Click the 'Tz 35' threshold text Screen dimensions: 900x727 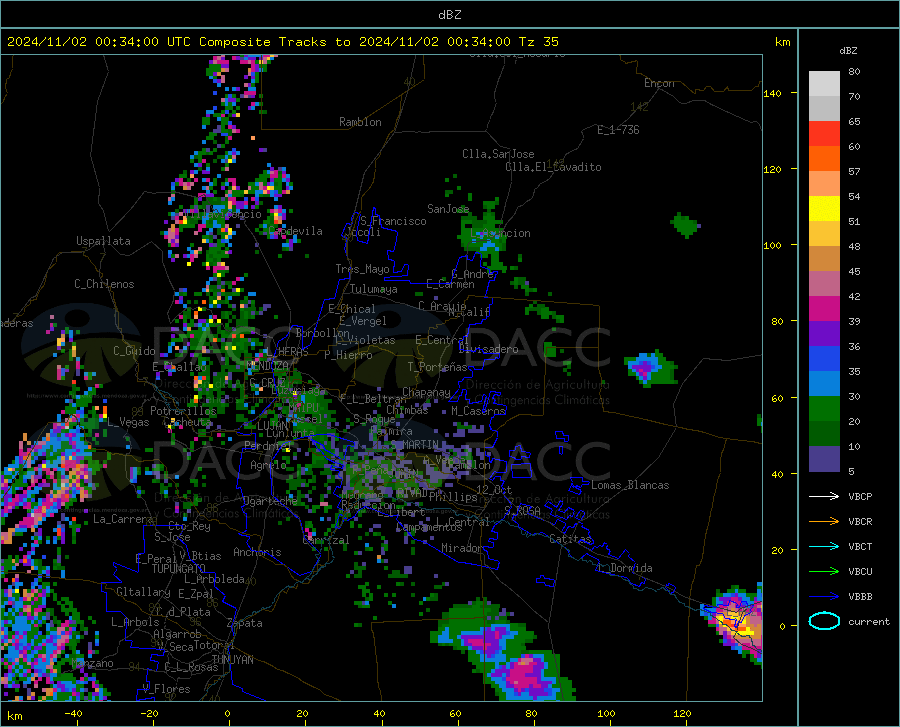[538, 42]
